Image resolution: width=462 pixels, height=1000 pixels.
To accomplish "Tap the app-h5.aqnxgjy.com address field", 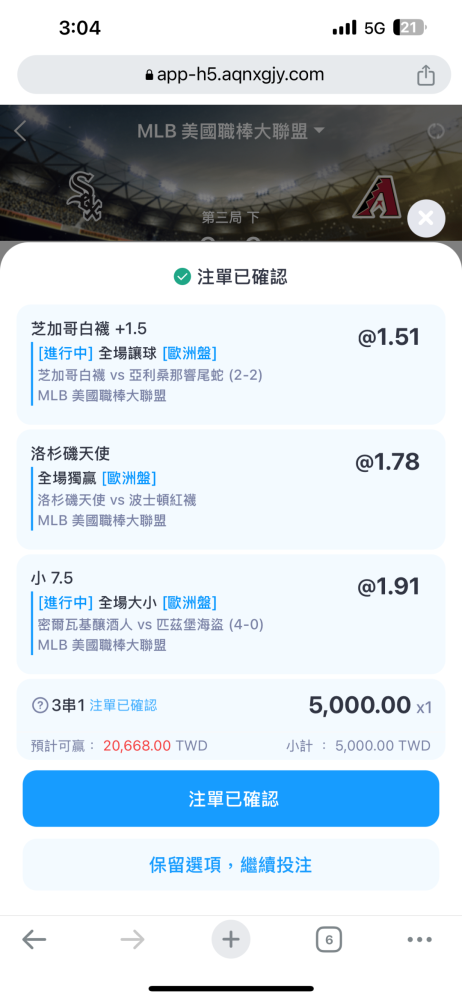I will [231, 75].
